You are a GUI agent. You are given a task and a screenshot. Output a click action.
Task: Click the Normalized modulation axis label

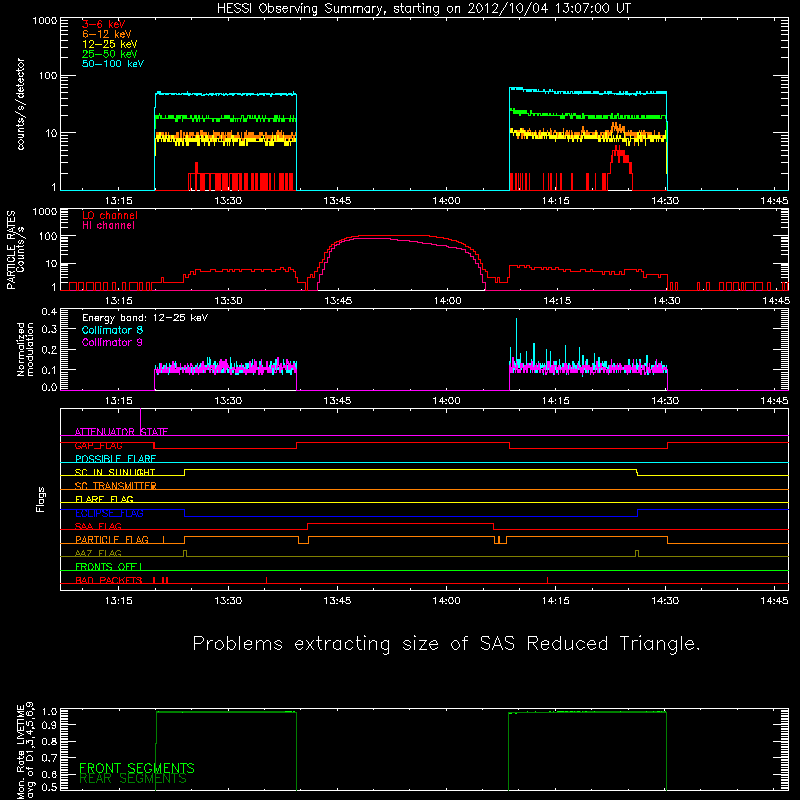26,349
